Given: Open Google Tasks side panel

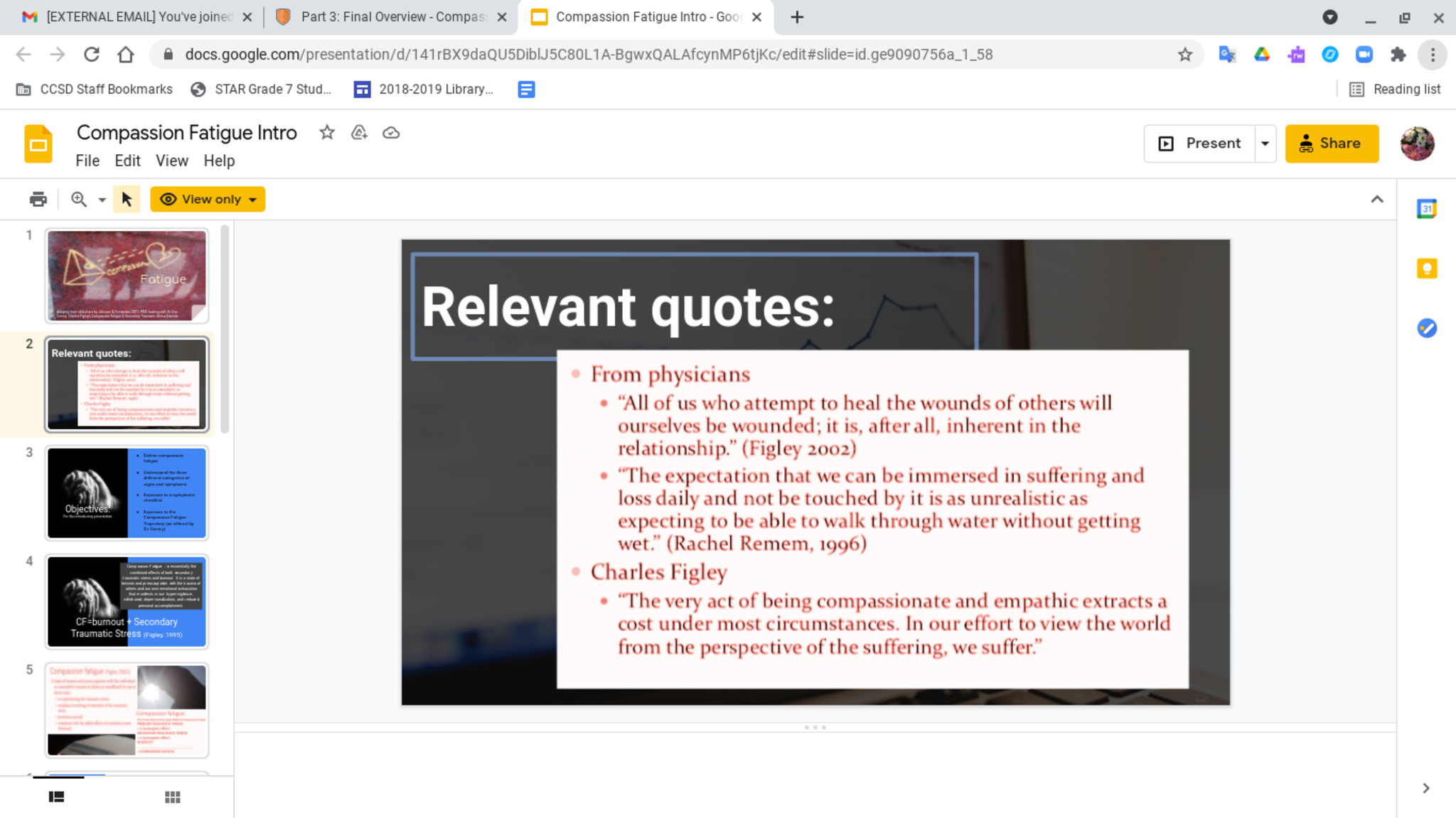Looking at the screenshot, I should pyautogui.click(x=1426, y=328).
